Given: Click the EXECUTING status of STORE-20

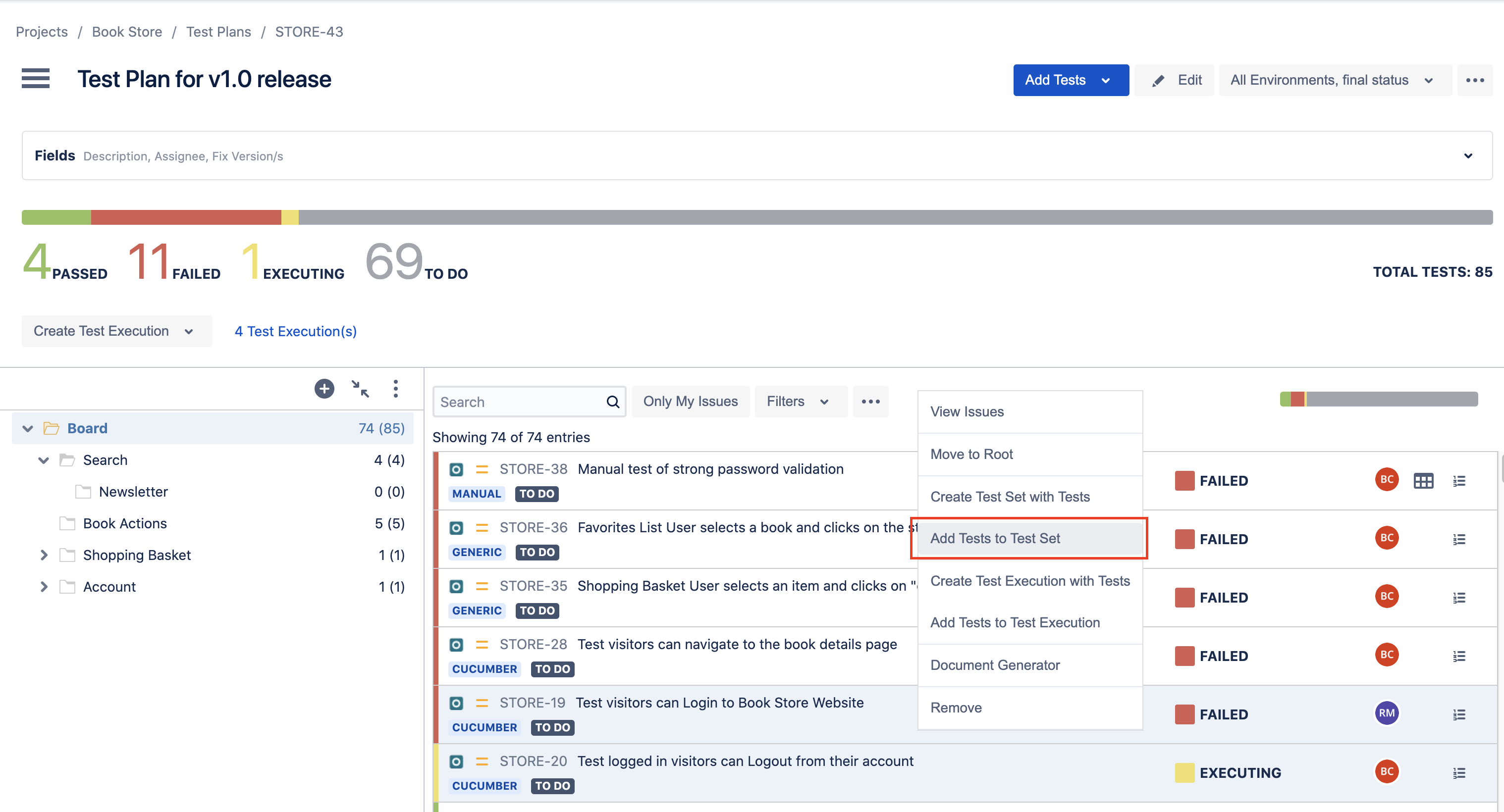Looking at the screenshot, I should point(1240,773).
